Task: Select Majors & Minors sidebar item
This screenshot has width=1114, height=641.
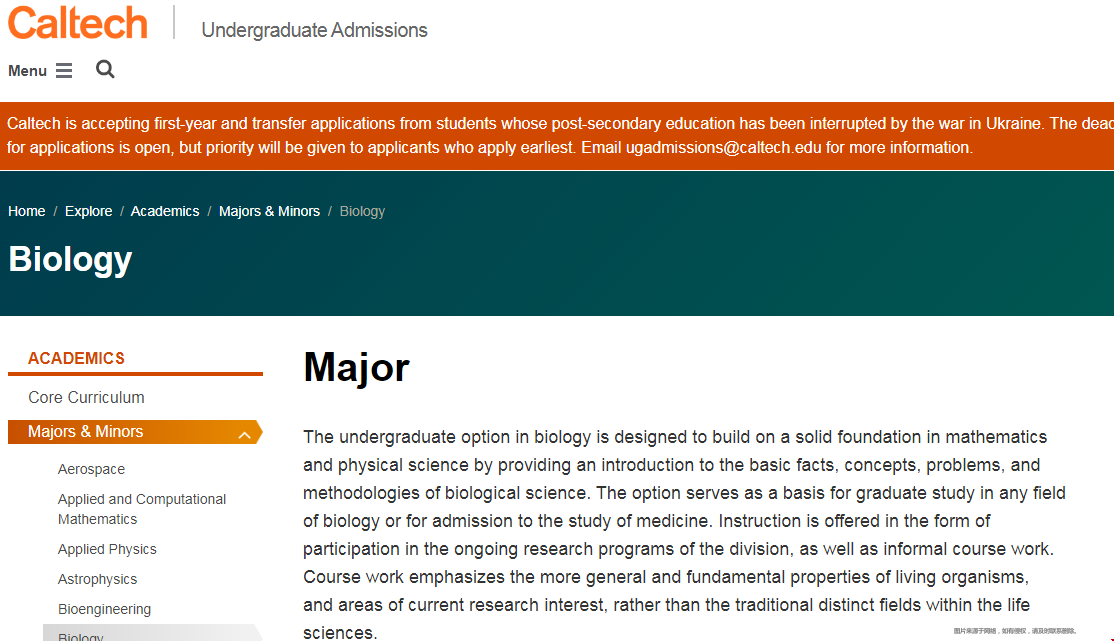Action: point(85,431)
